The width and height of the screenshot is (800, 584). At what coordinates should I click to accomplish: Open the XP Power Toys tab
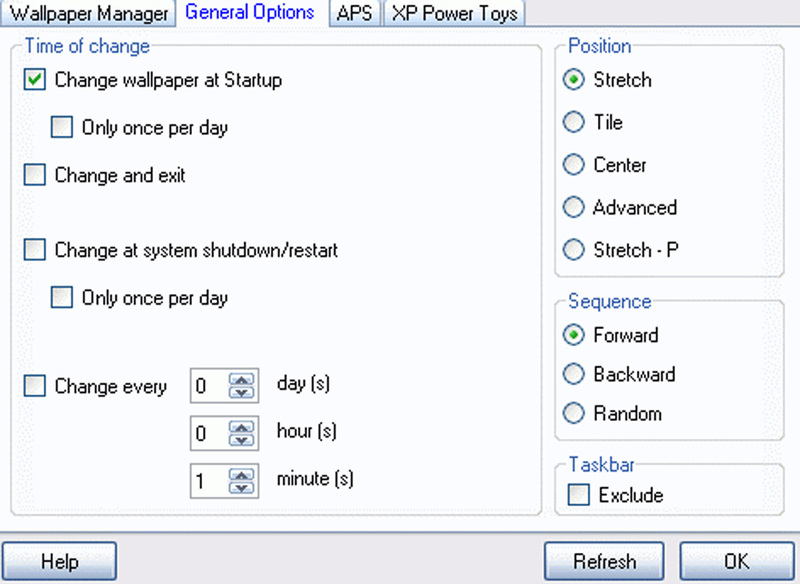pos(454,13)
